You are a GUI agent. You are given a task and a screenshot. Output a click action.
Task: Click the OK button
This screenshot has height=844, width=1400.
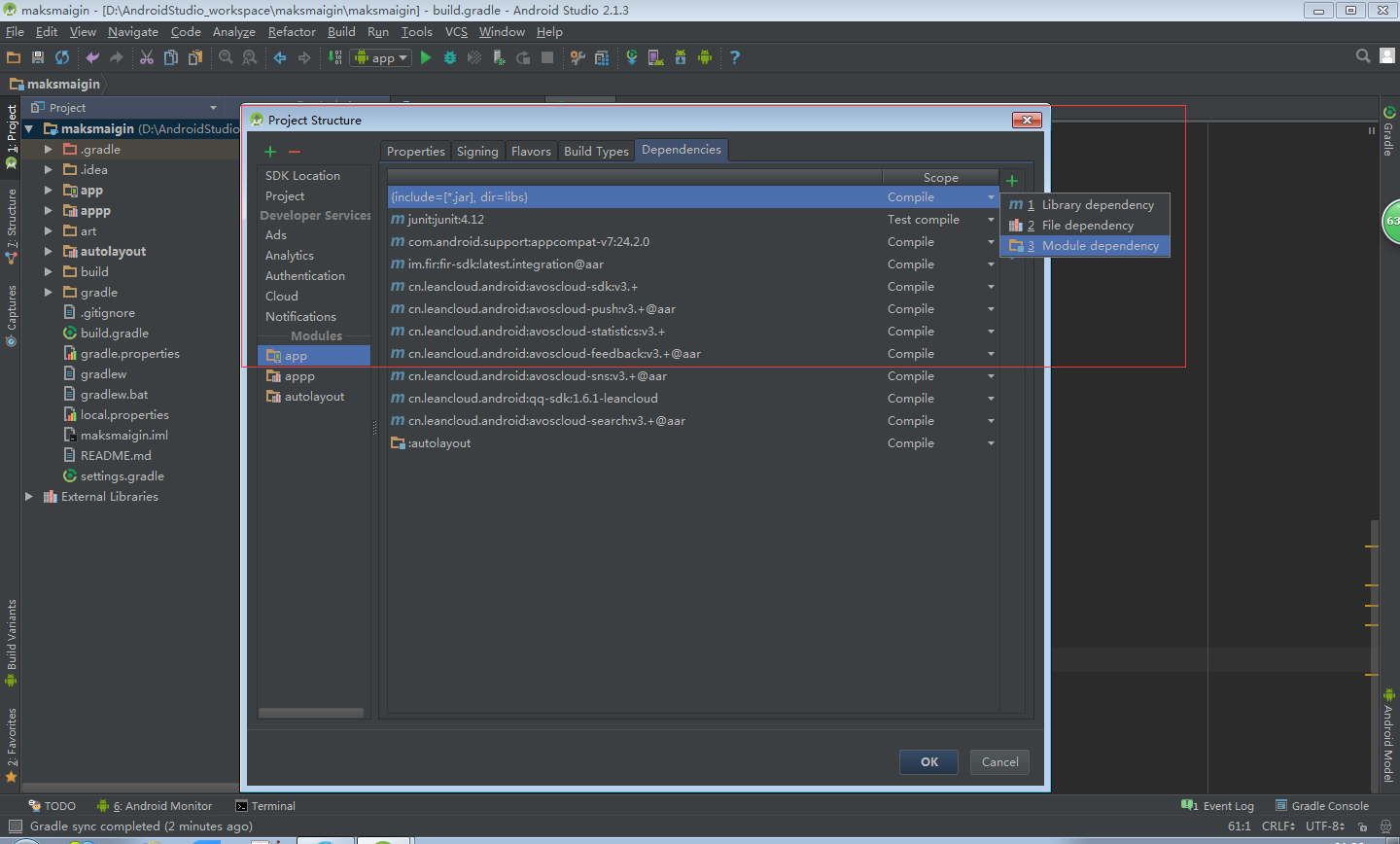coord(928,762)
